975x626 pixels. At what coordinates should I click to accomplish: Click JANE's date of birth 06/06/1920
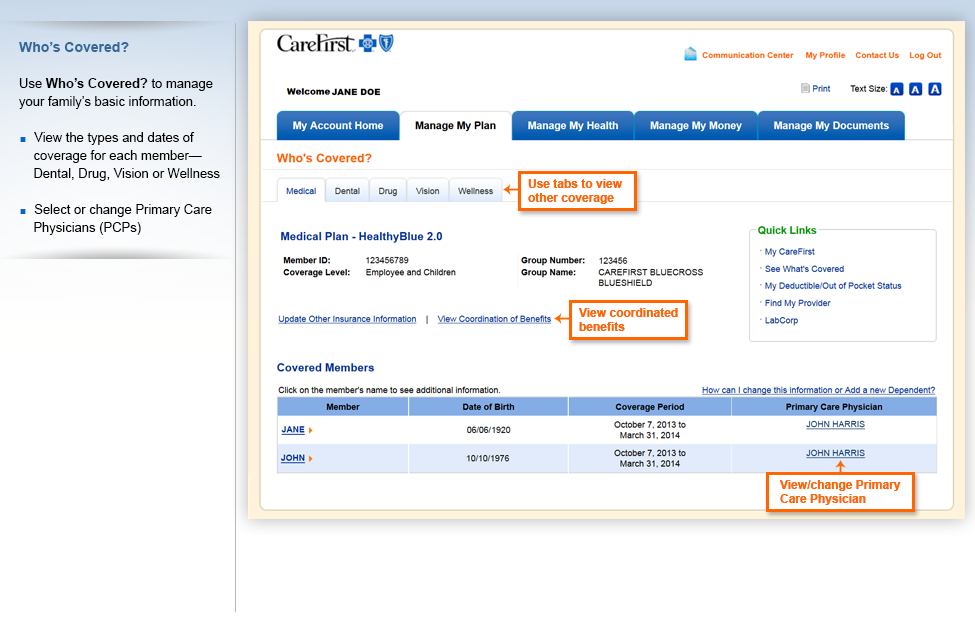click(x=488, y=430)
